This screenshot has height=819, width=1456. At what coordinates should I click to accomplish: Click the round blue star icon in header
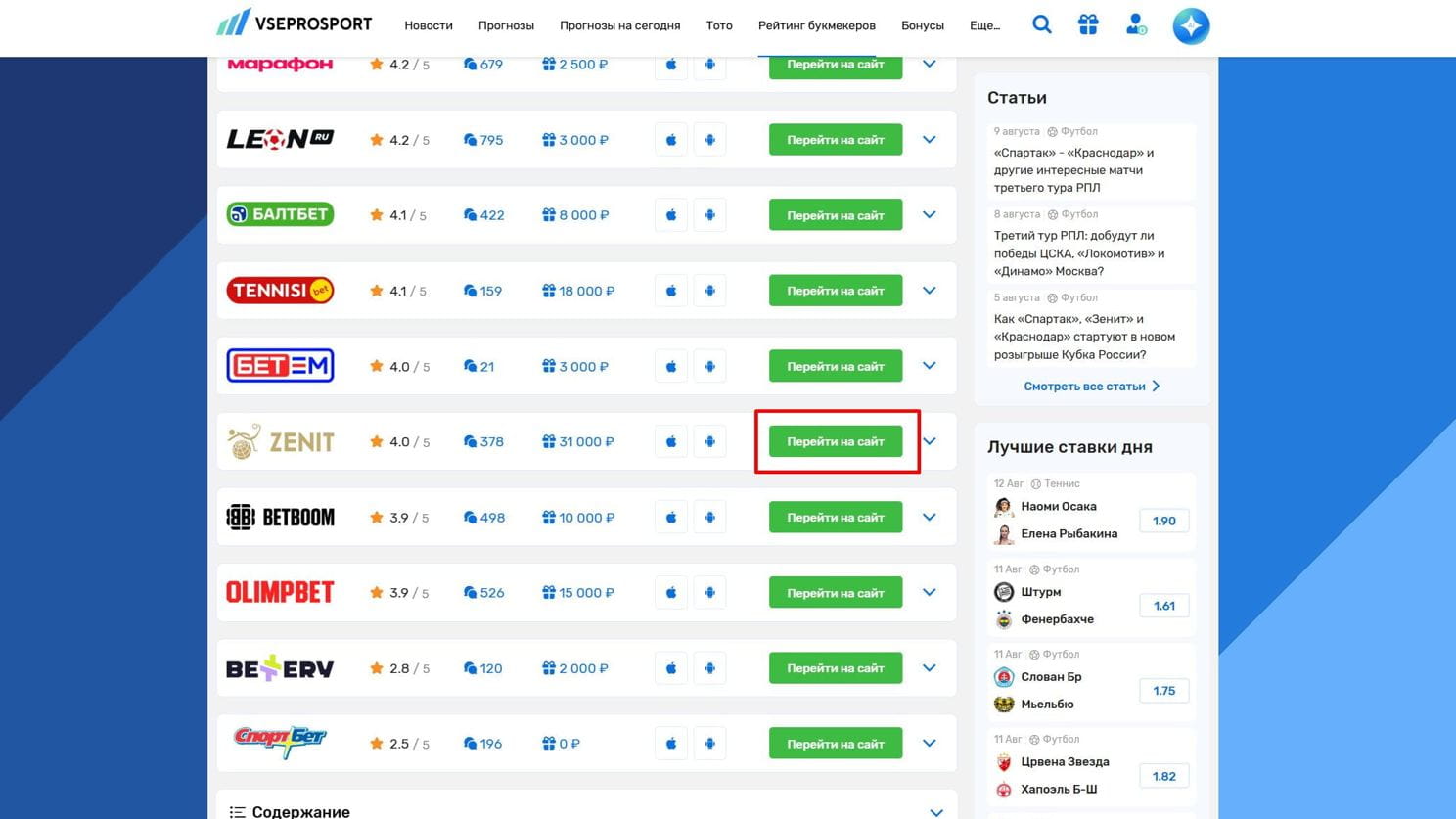1191,25
